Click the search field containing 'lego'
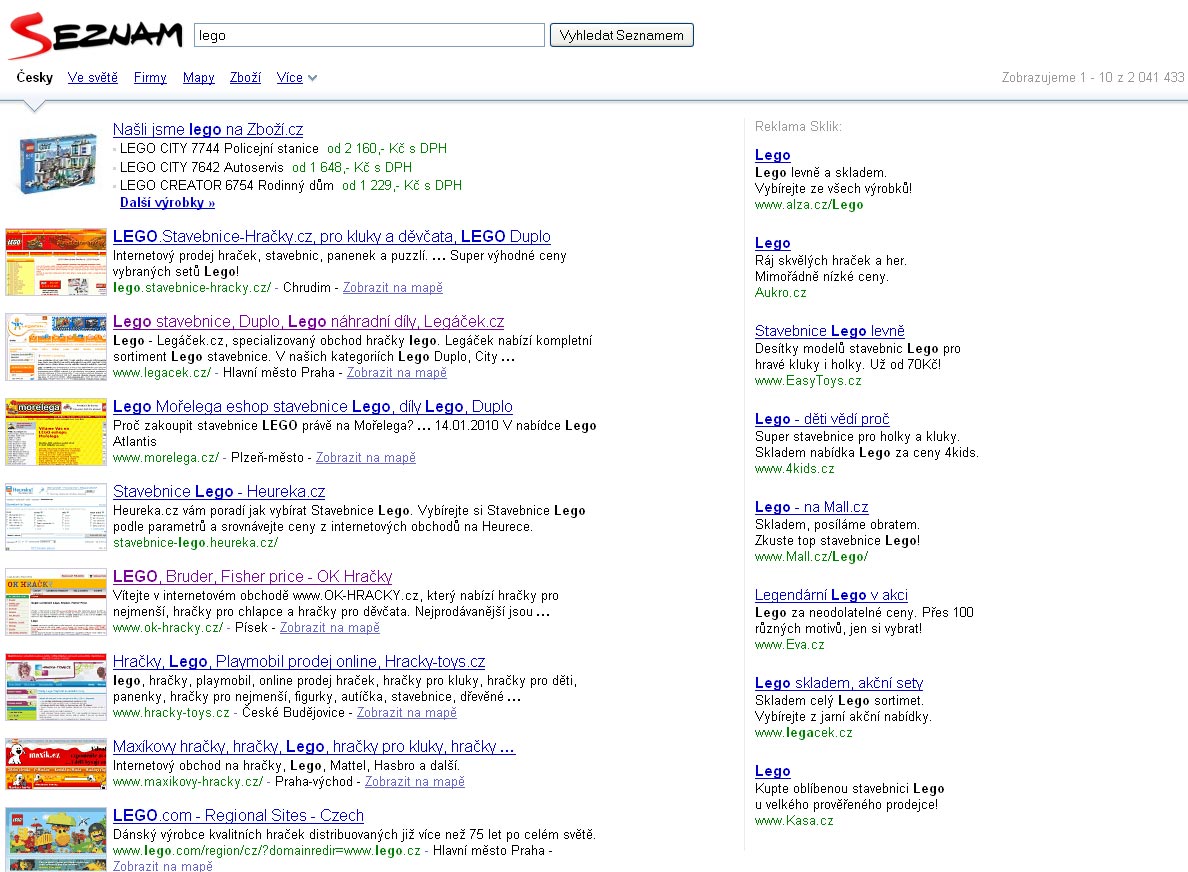This screenshot has height=872, width=1188. pyautogui.click(x=369, y=35)
